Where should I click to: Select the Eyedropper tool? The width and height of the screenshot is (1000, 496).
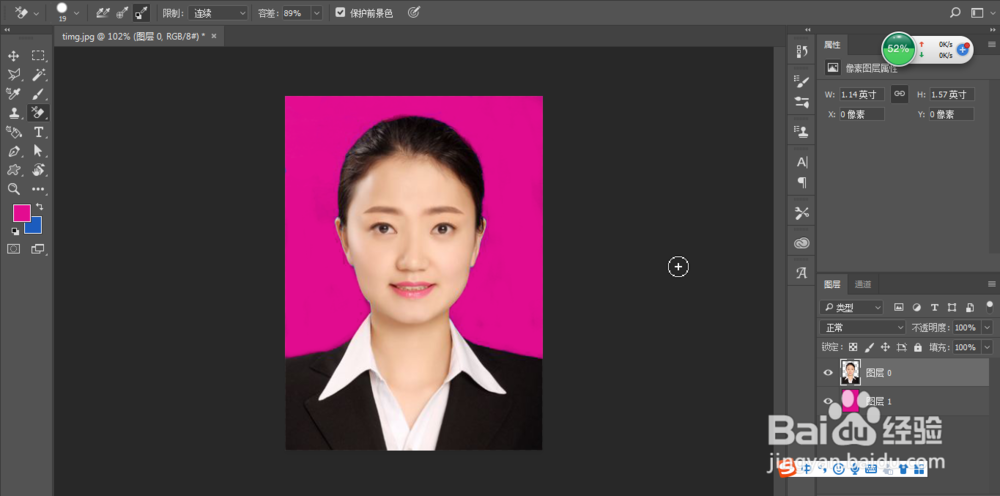click(x=13, y=94)
